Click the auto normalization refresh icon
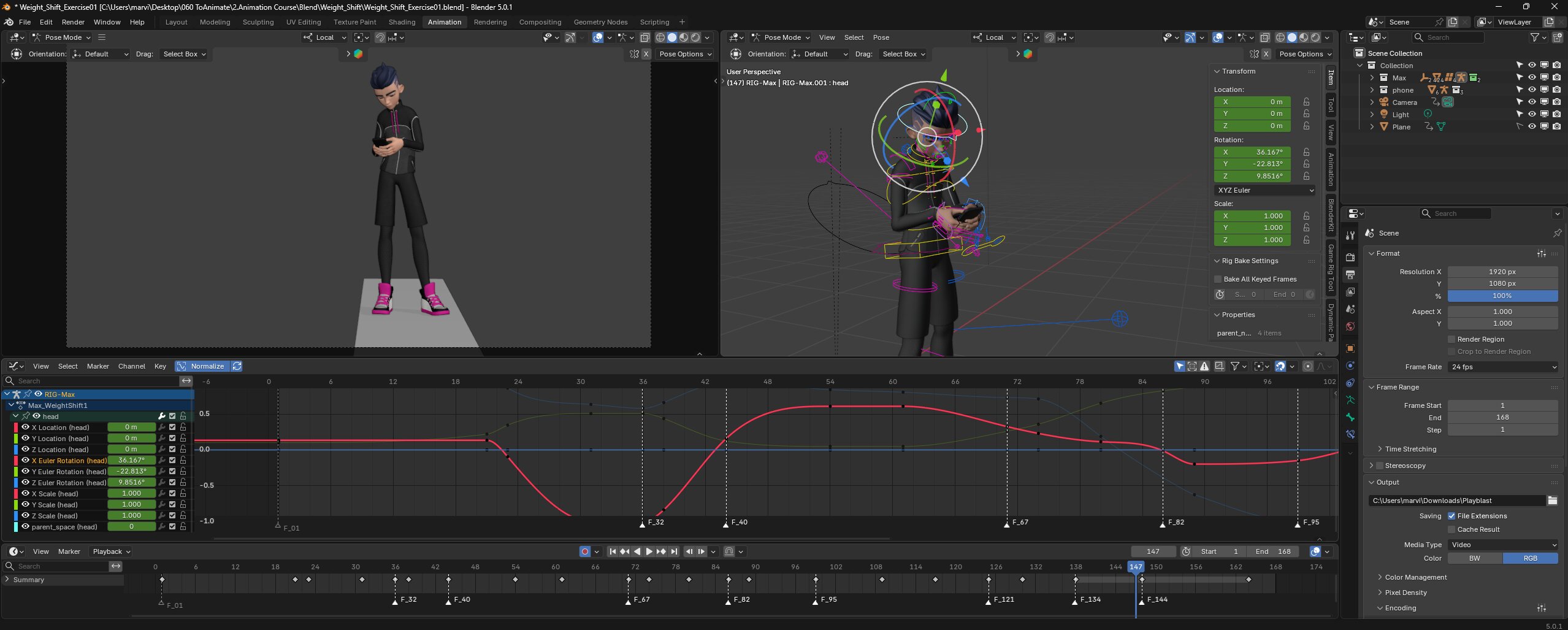 237,366
